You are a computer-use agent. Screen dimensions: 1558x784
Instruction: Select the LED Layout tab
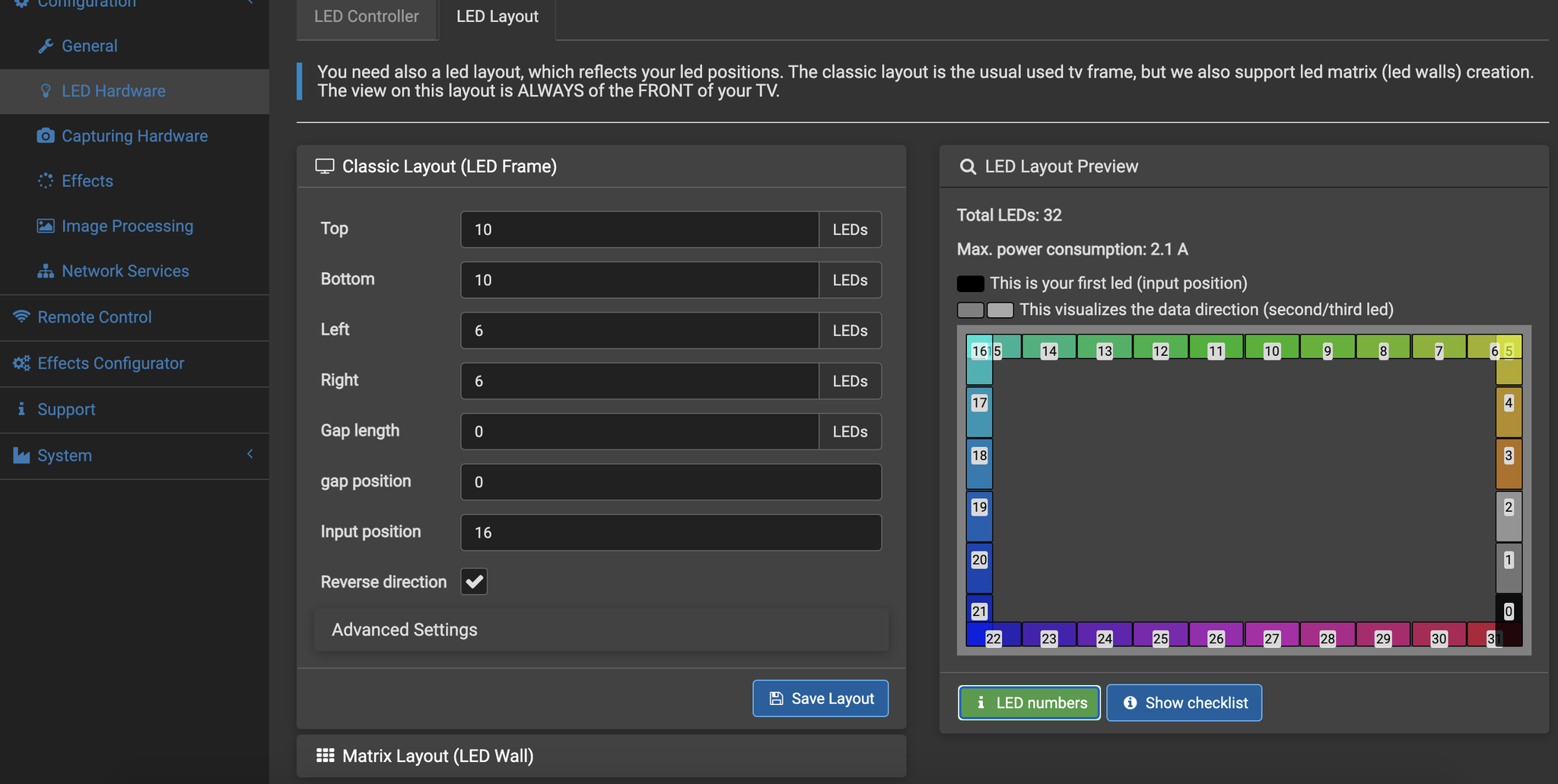coord(498,17)
